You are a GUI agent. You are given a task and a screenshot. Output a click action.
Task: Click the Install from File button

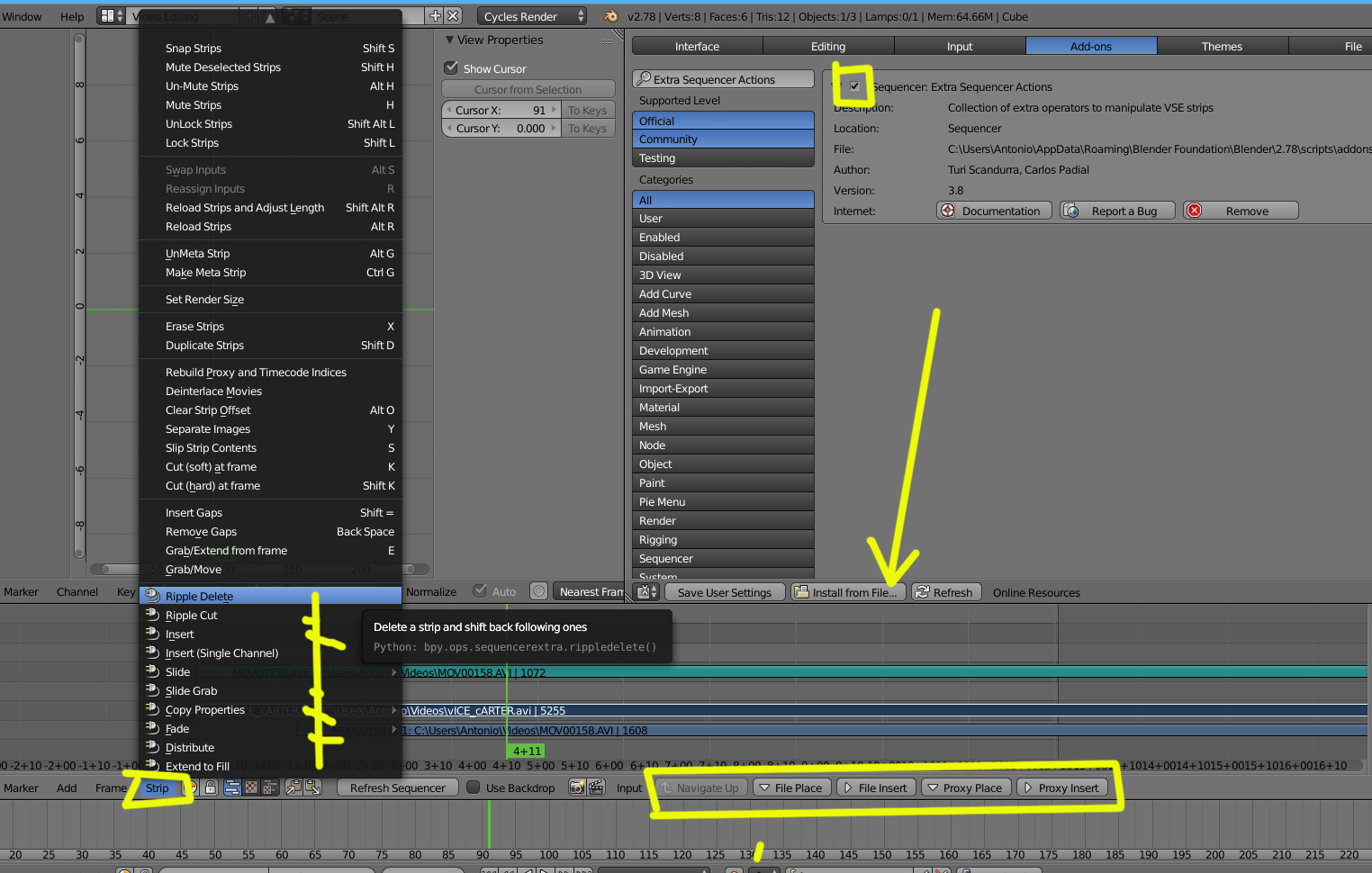pyautogui.click(x=849, y=592)
